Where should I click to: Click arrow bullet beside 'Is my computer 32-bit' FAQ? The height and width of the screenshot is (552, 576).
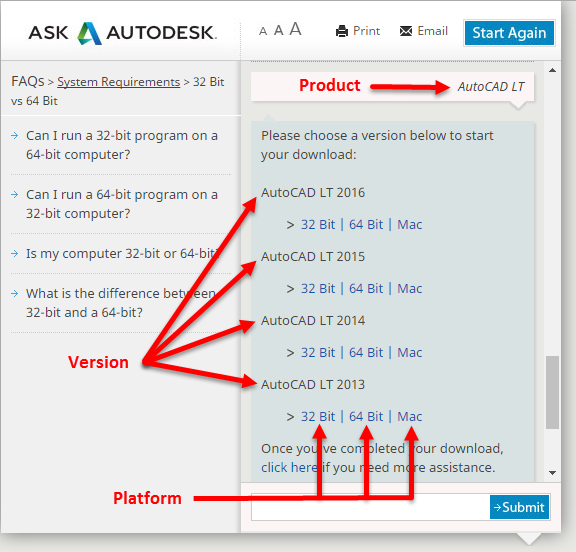click(15, 253)
